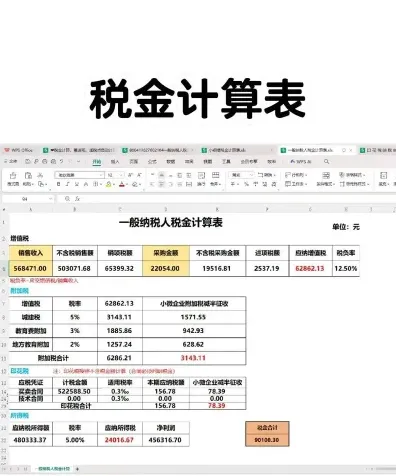Click the thousands separator icon

(x=255, y=184)
